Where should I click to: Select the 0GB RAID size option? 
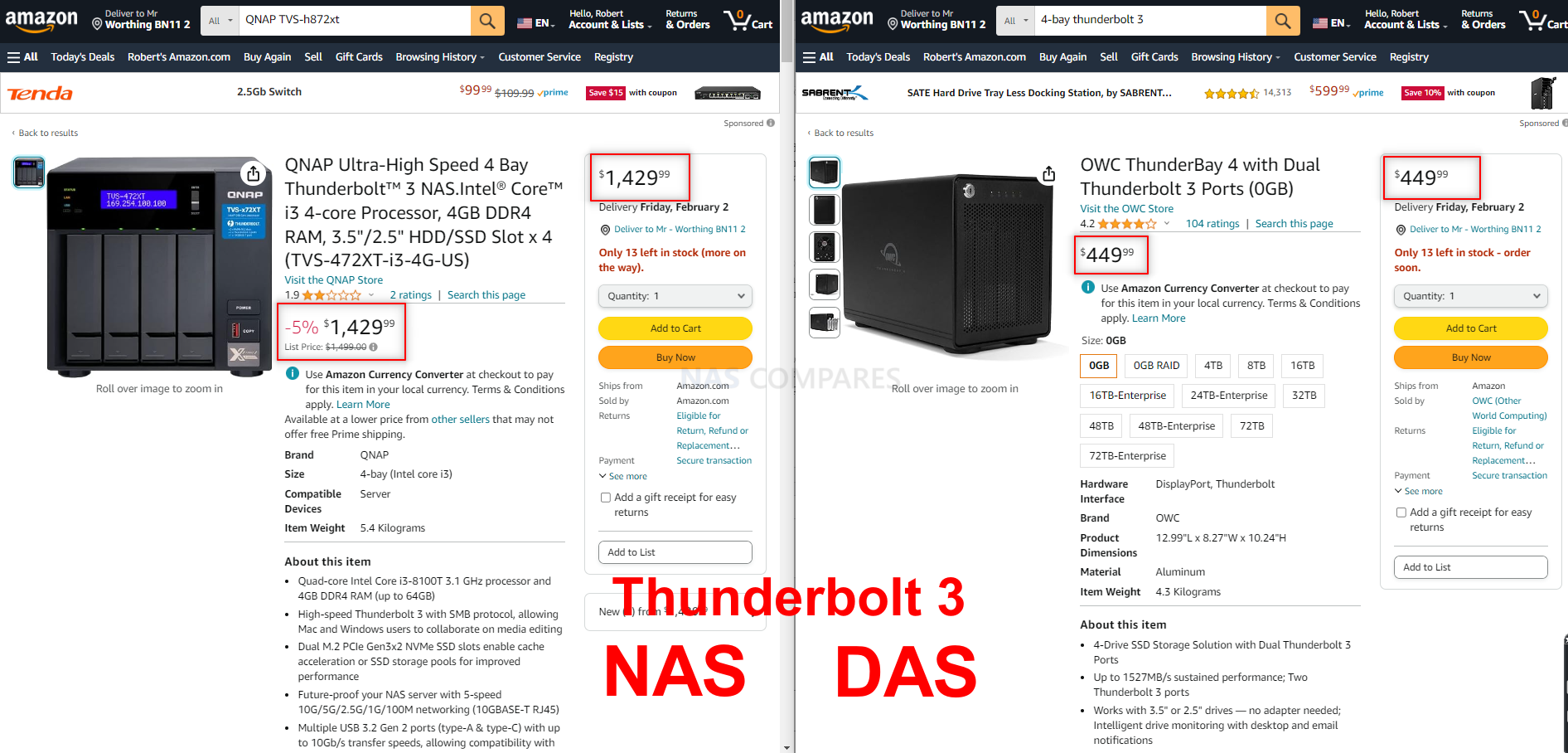pos(1156,366)
